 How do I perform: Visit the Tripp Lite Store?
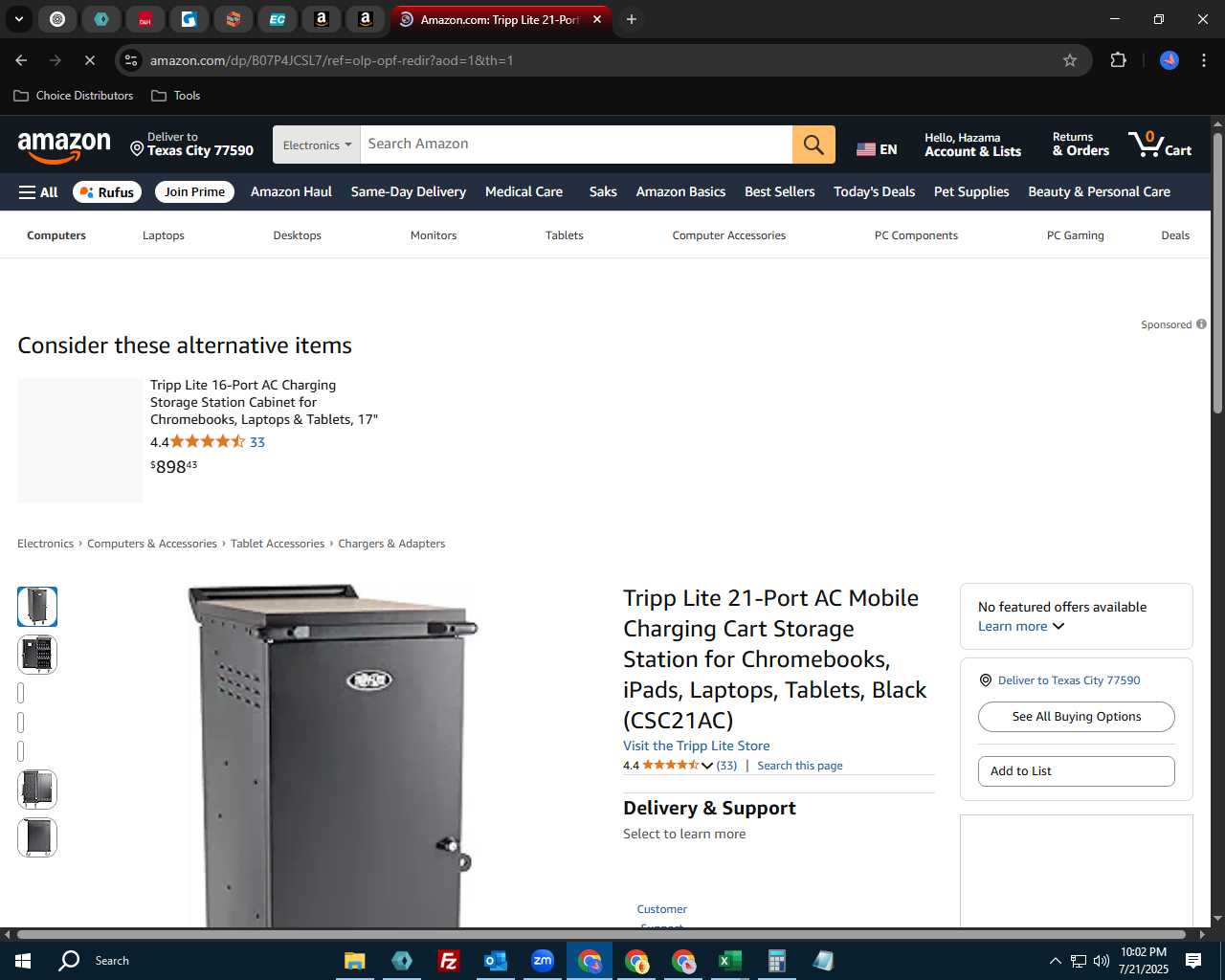(697, 746)
